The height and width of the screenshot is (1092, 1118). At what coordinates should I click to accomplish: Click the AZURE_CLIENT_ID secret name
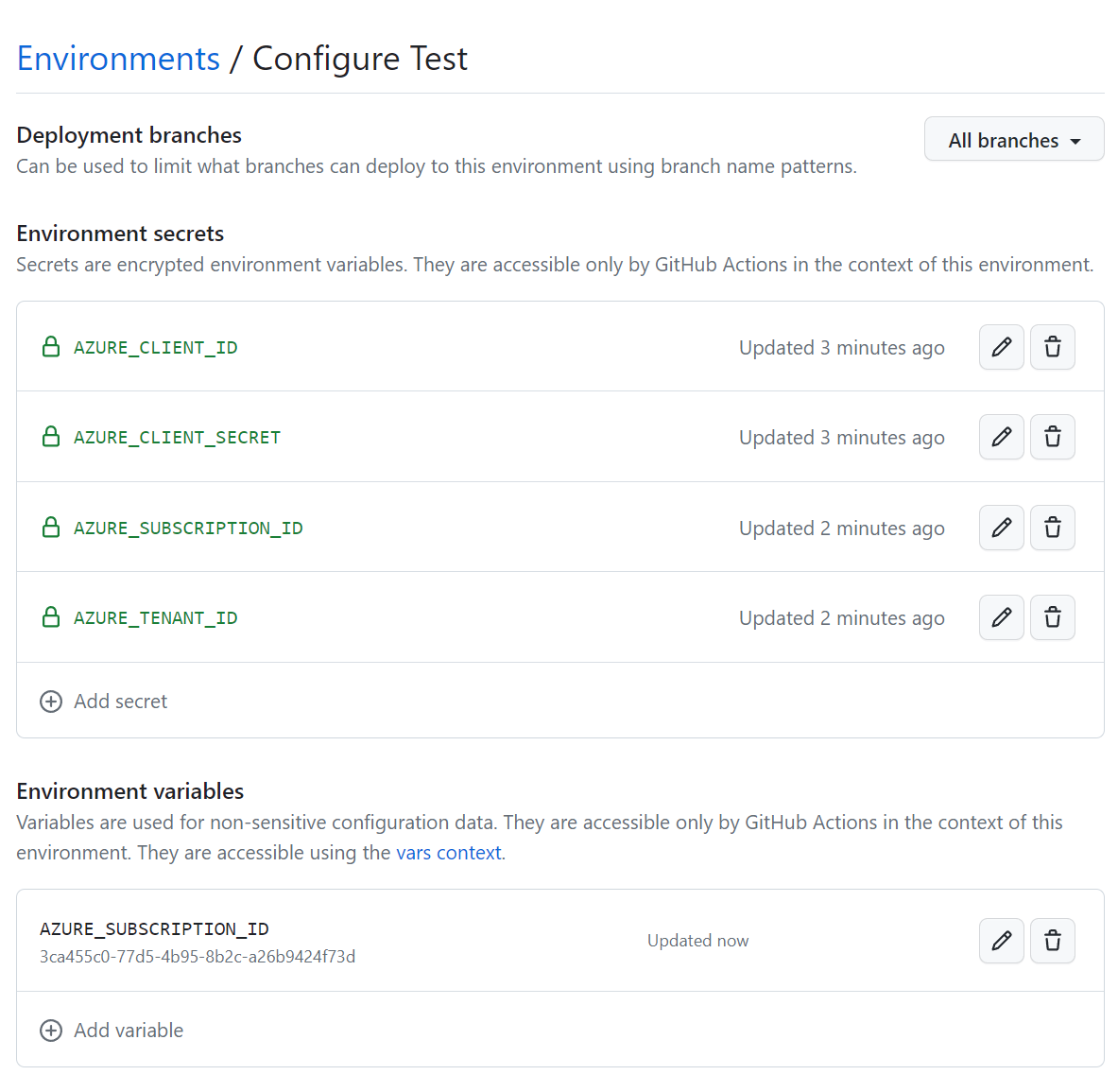pos(155,348)
